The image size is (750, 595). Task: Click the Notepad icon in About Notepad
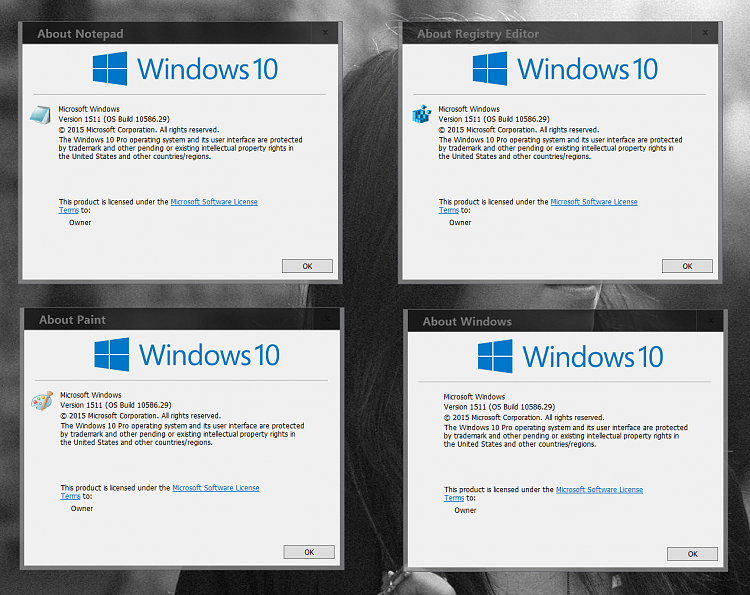40,115
